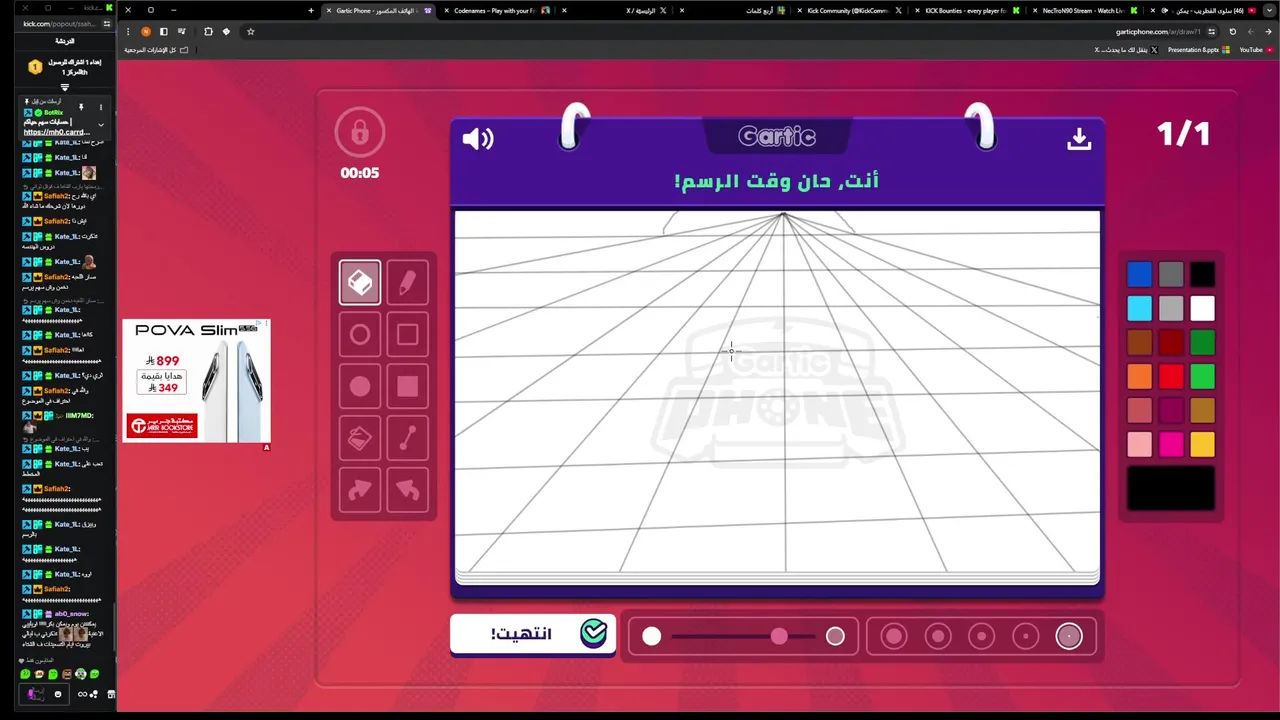Image resolution: width=1280 pixels, height=720 pixels.
Task: Mute the game sound speaker icon
Action: pyautogui.click(x=478, y=139)
